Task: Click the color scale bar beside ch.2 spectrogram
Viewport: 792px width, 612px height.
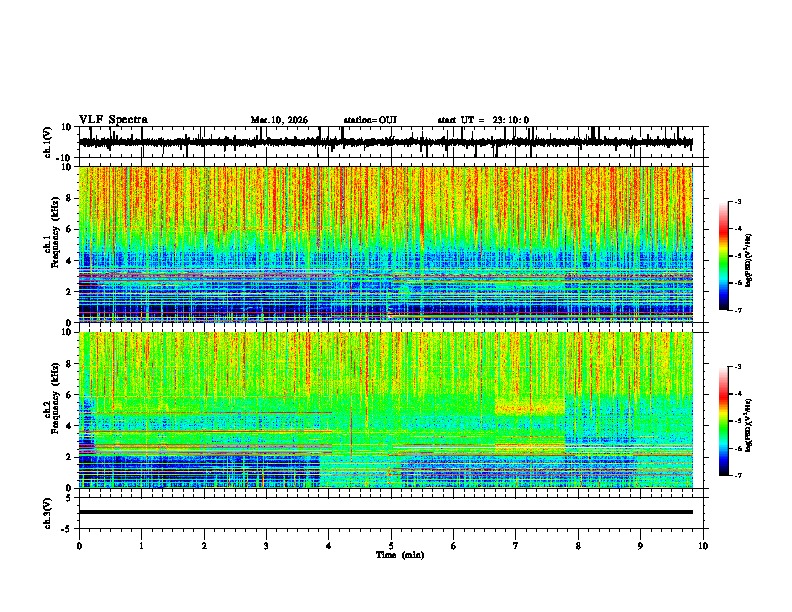Action: (724, 421)
